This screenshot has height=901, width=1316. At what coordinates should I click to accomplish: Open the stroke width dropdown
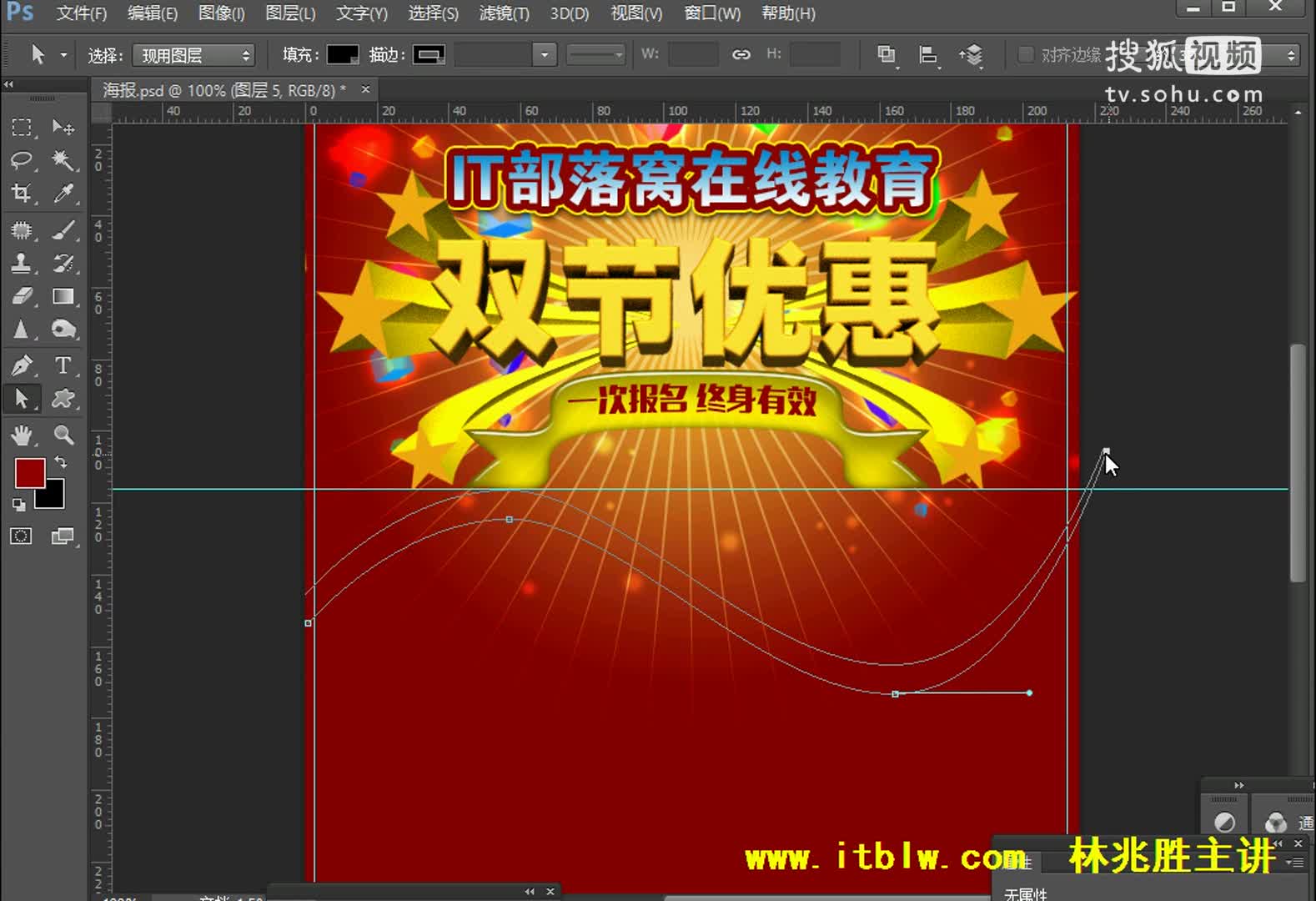(x=545, y=55)
